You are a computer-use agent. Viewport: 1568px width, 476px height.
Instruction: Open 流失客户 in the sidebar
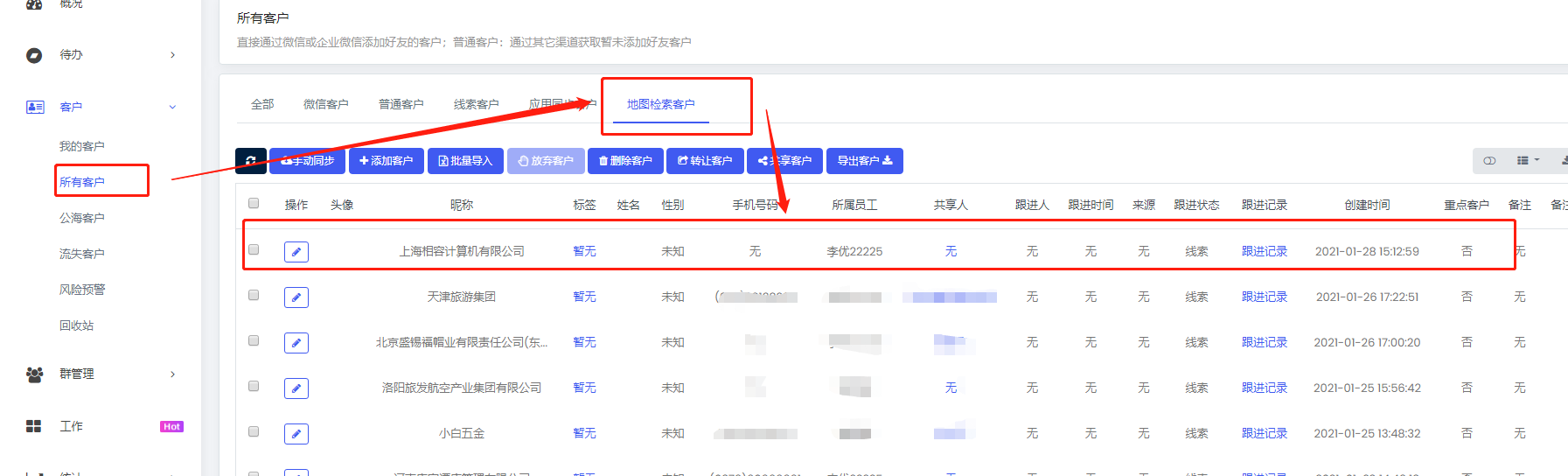pyautogui.click(x=82, y=254)
